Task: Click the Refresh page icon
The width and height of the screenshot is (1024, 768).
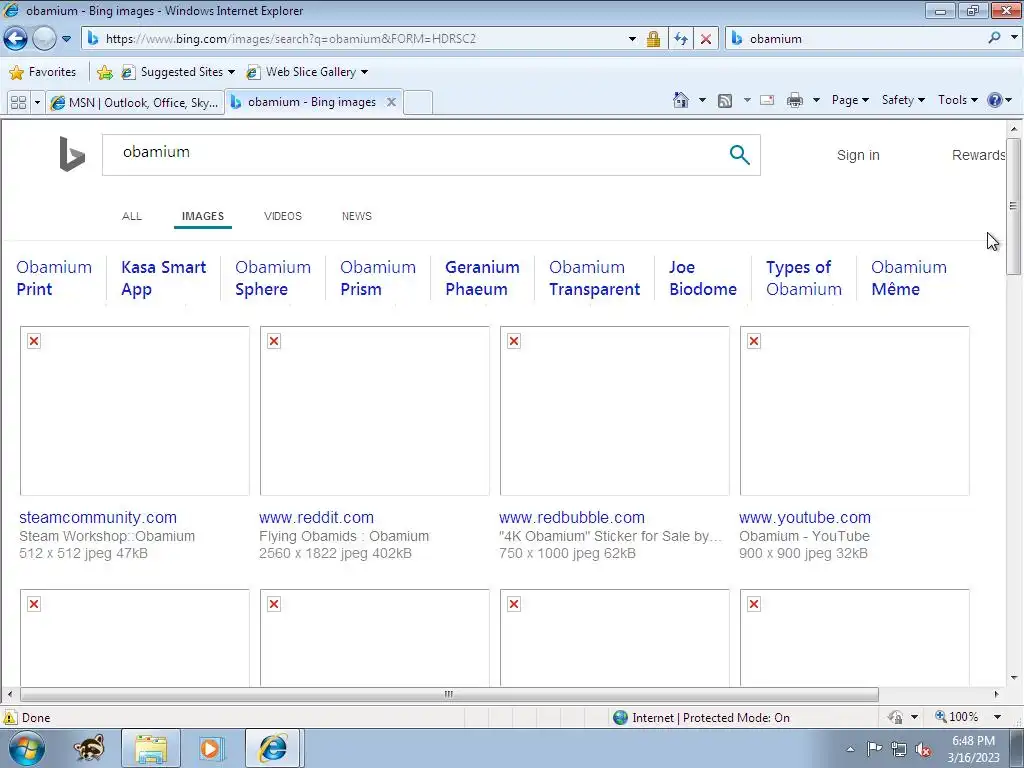Action: coord(680,39)
